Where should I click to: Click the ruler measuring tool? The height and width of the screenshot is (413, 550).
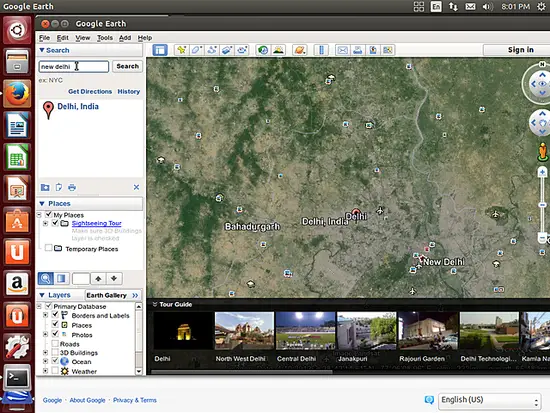[321, 50]
